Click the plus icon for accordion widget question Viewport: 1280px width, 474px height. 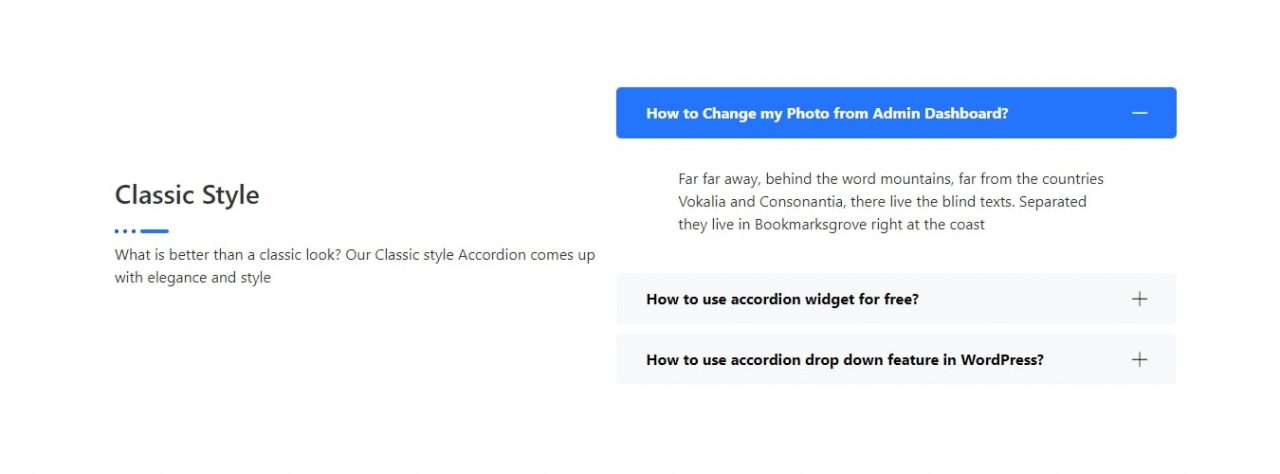tap(1139, 299)
